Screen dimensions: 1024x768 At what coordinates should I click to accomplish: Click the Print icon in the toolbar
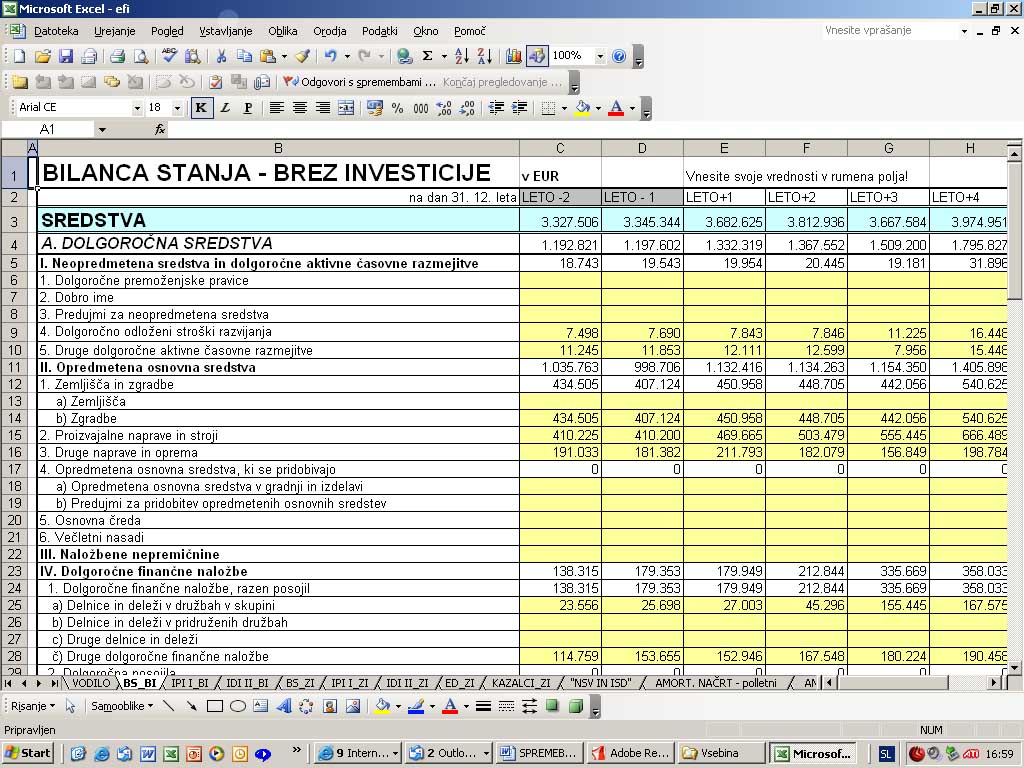click(x=117, y=57)
